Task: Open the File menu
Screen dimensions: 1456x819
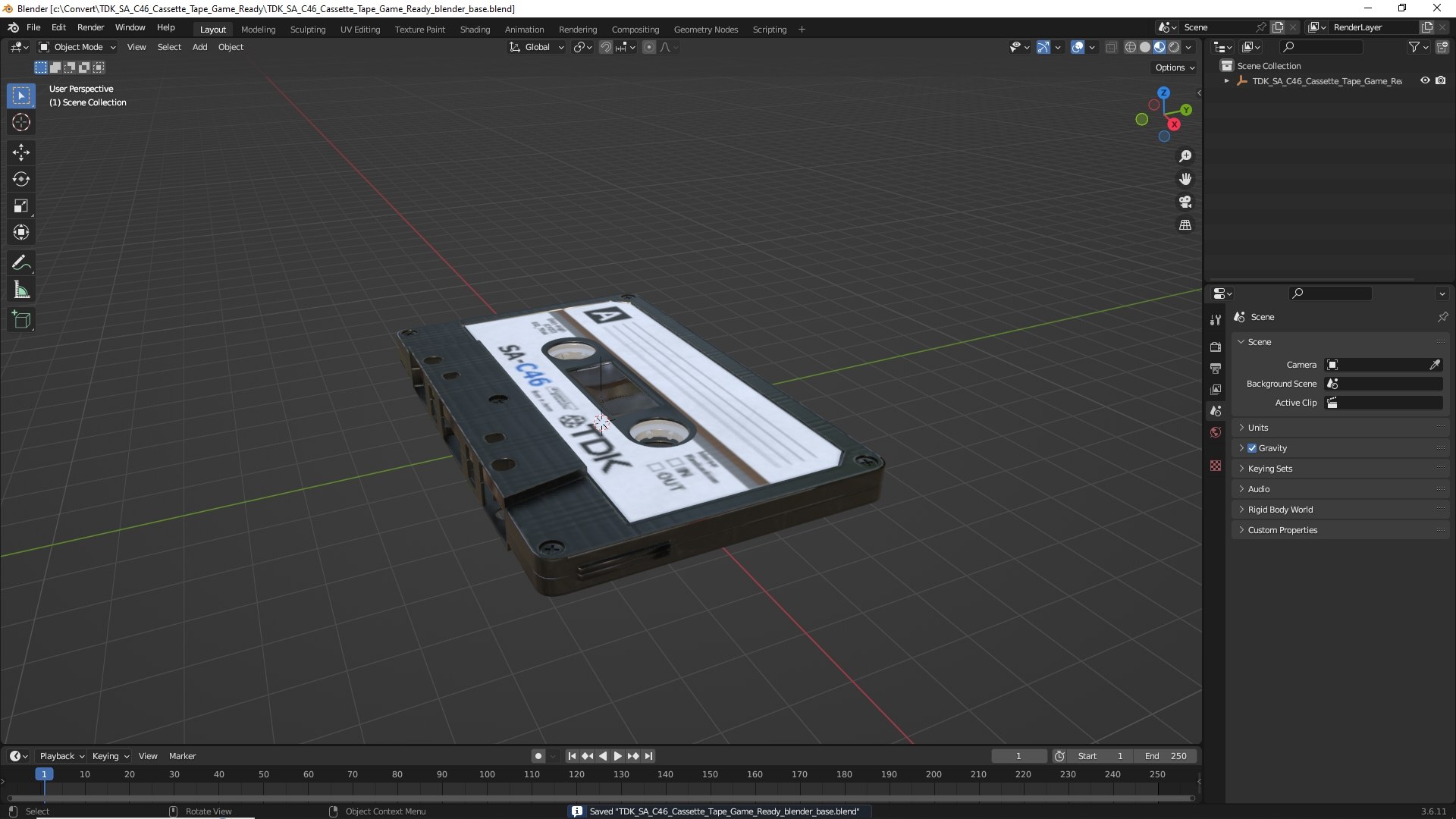Action: (x=33, y=27)
